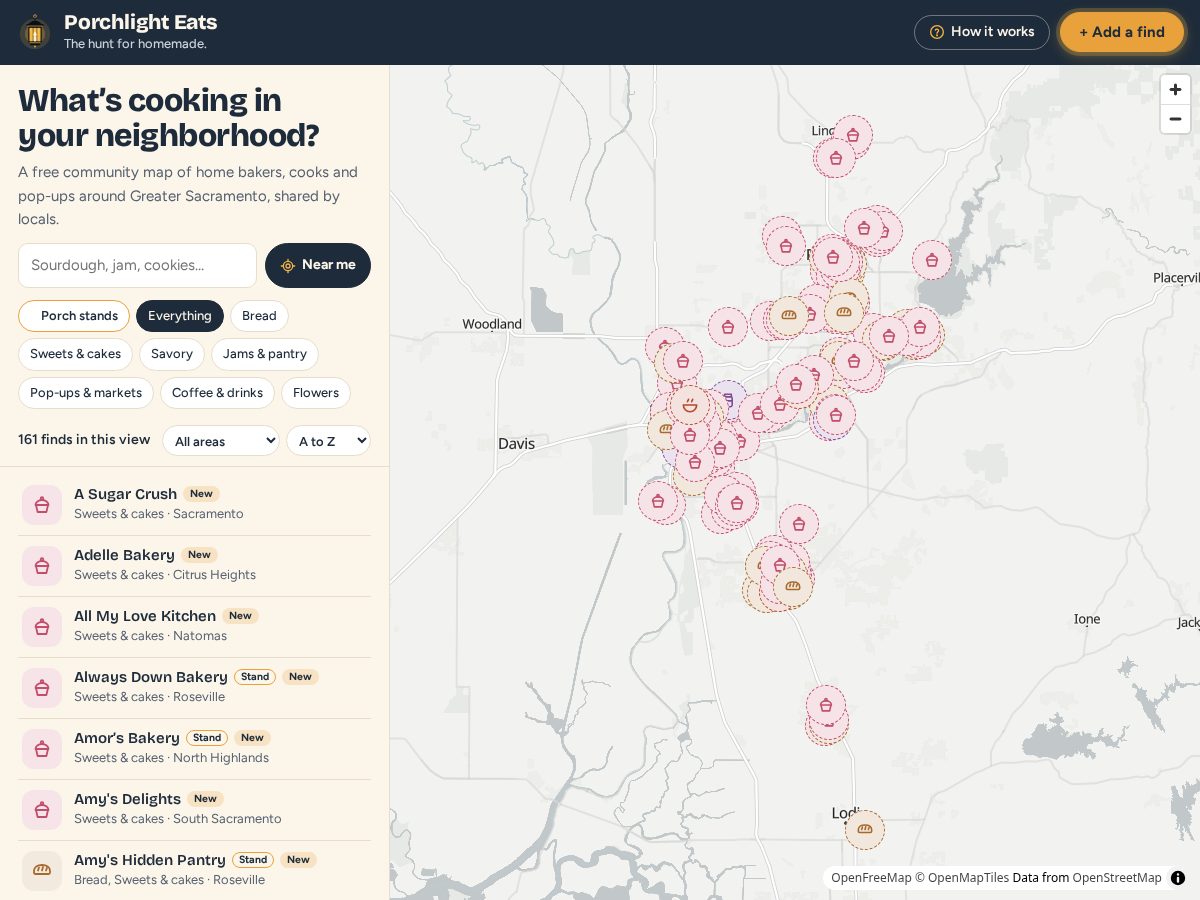
Task: Open the Adelle Bakery listing
Action: (194, 565)
